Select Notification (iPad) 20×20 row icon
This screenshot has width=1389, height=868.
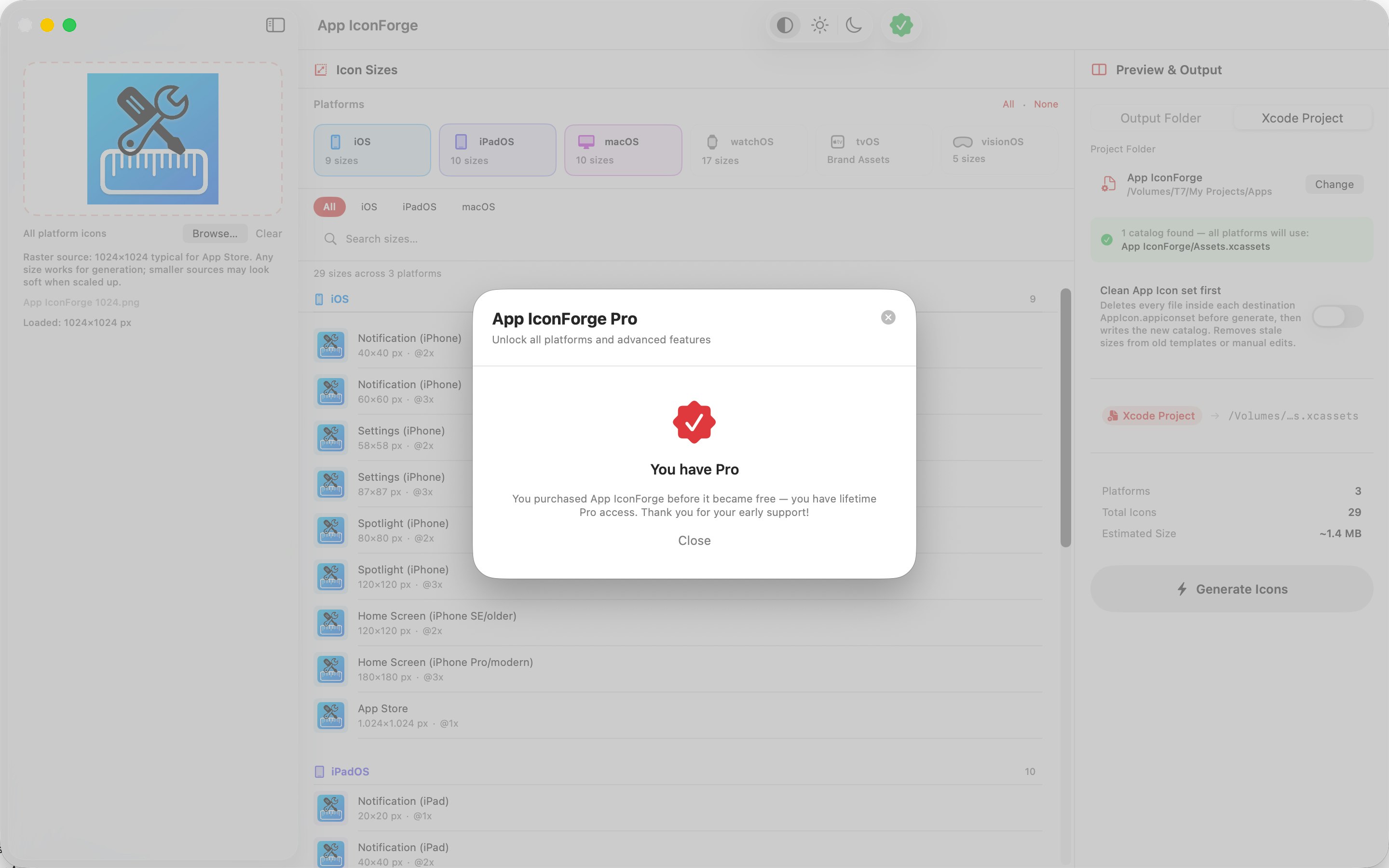tap(331, 808)
